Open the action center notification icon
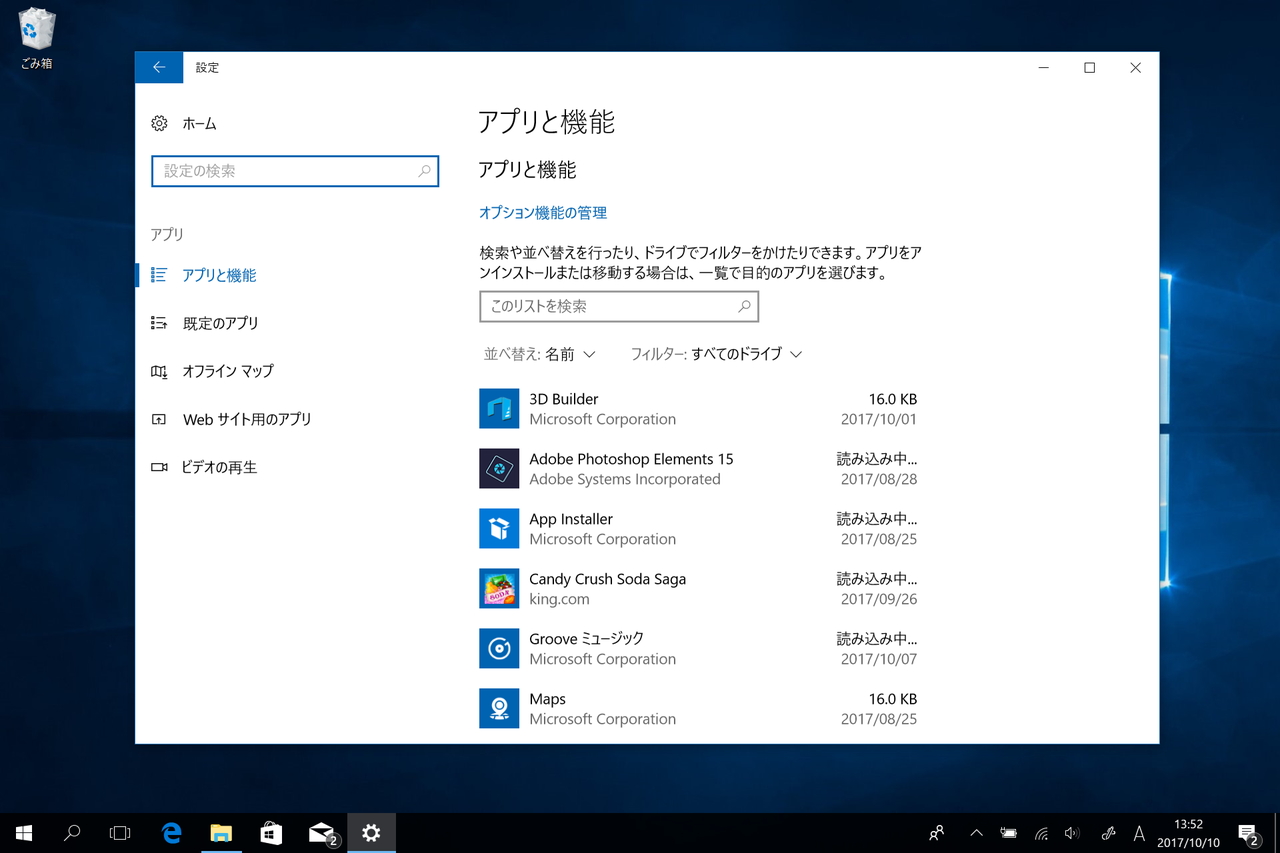The image size is (1280, 853). point(1248,833)
